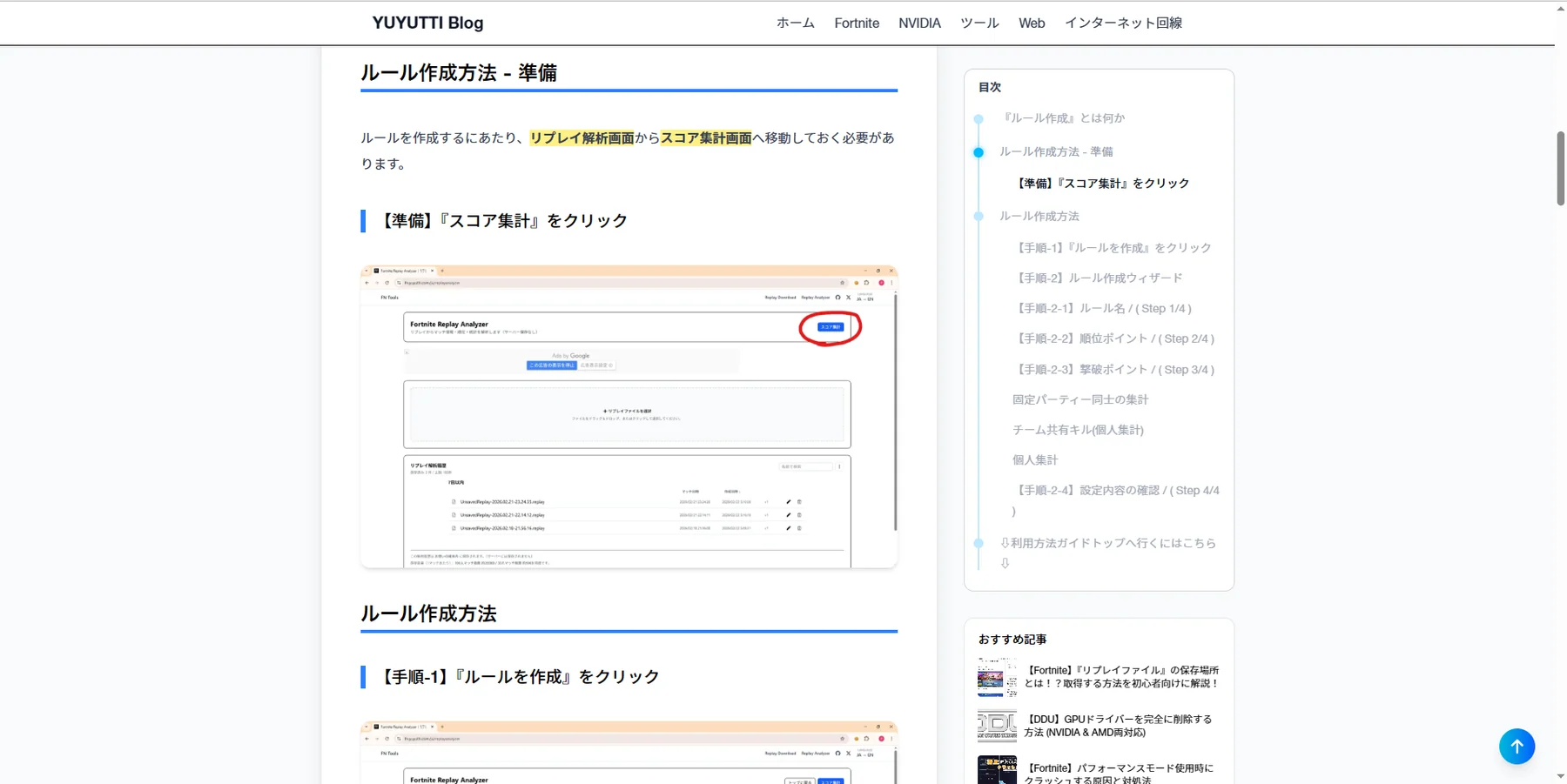Click the blue dot beside ルール作成方法 - 準備 in 目次
This screenshot has height=784, width=1567.
[979, 151]
